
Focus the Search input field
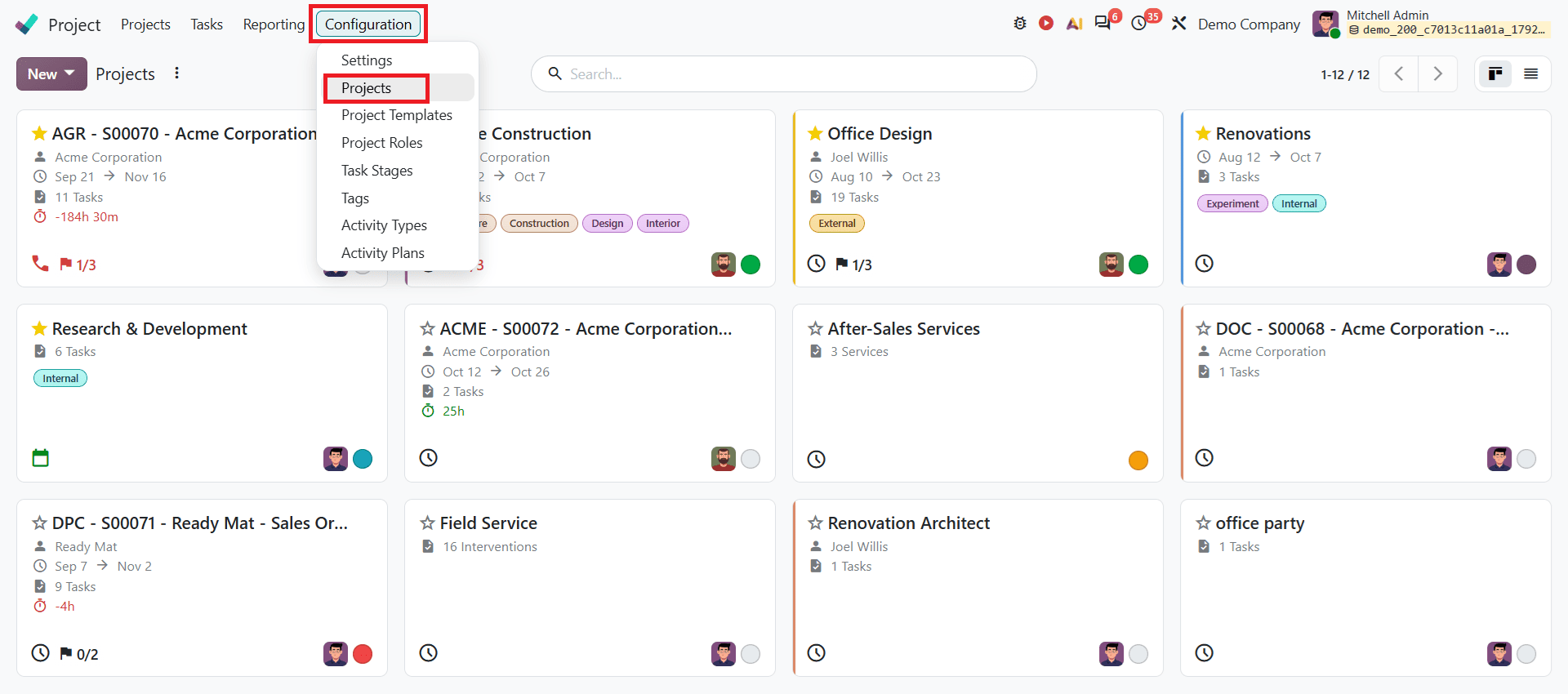click(784, 74)
